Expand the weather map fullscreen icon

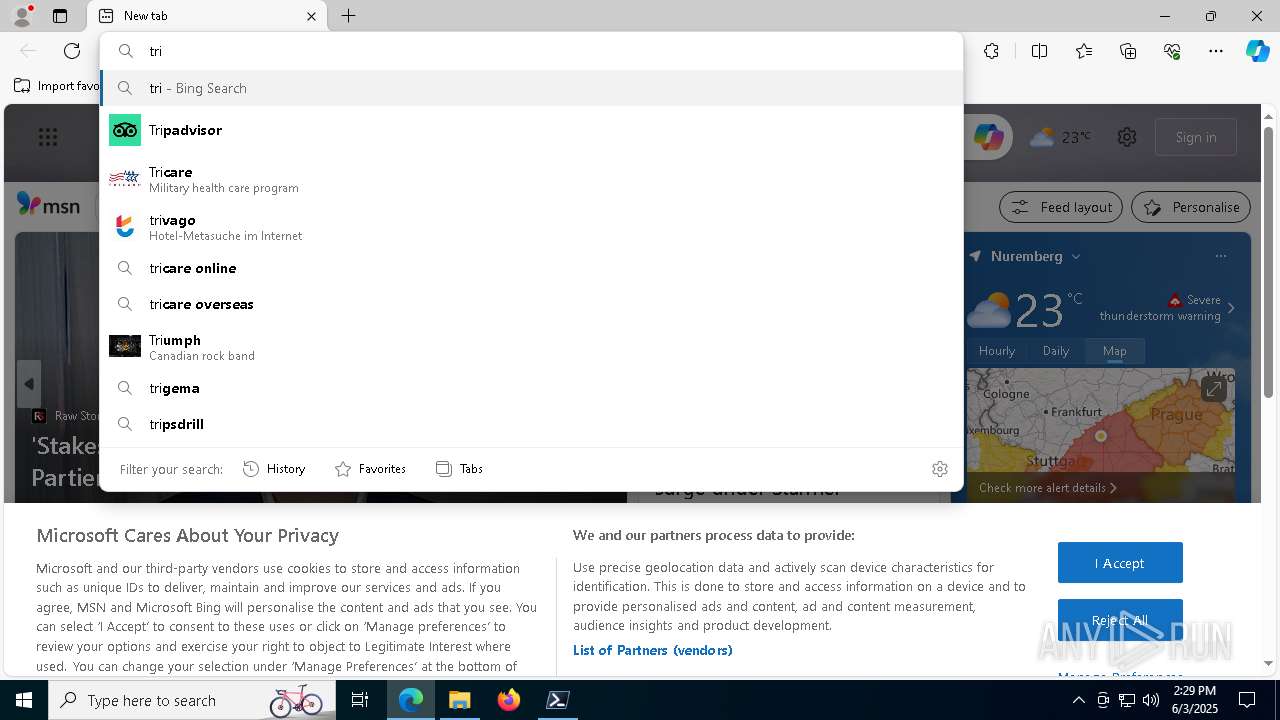tap(1214, 389)
